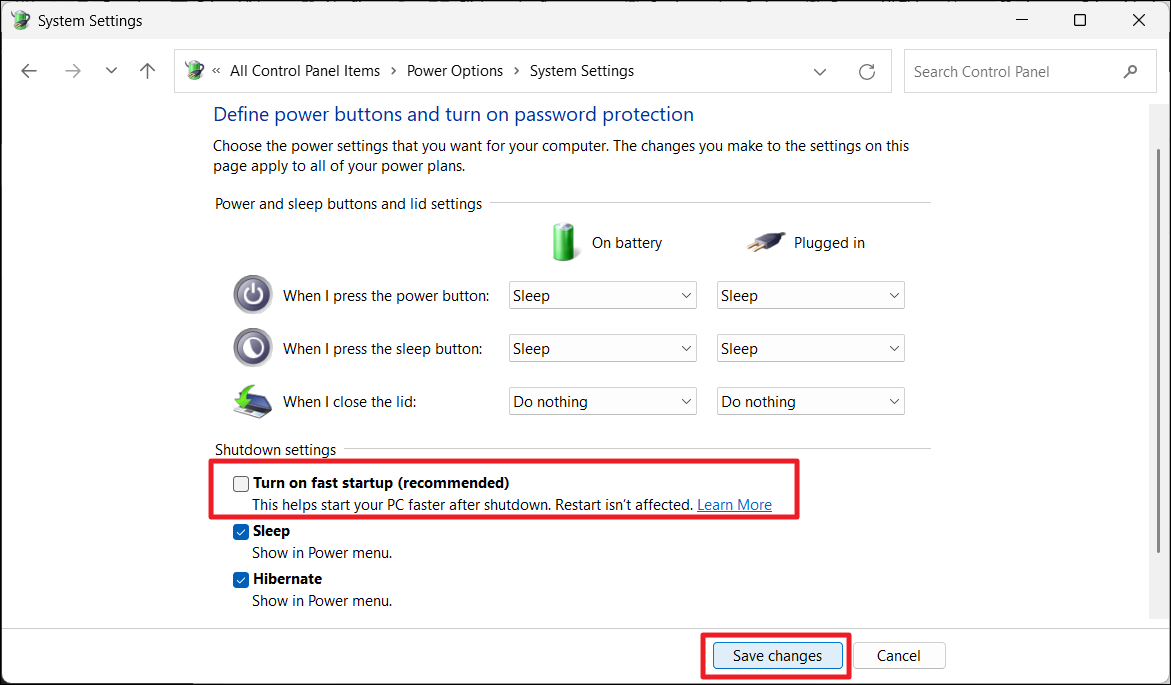
Task: Click the Save changes button
Action: coord(777,656)
